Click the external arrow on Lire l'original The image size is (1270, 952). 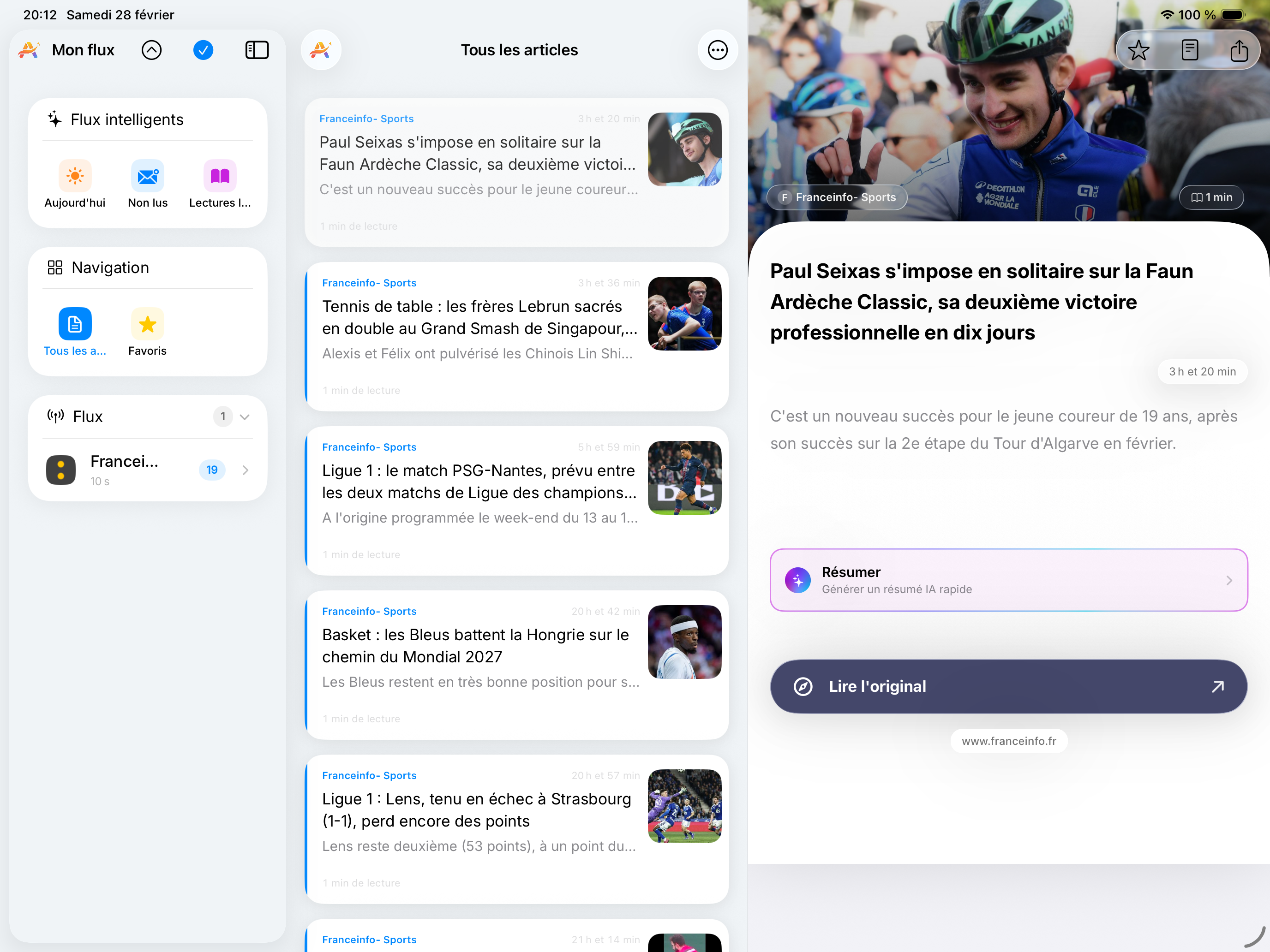(x=1218, y=686)
